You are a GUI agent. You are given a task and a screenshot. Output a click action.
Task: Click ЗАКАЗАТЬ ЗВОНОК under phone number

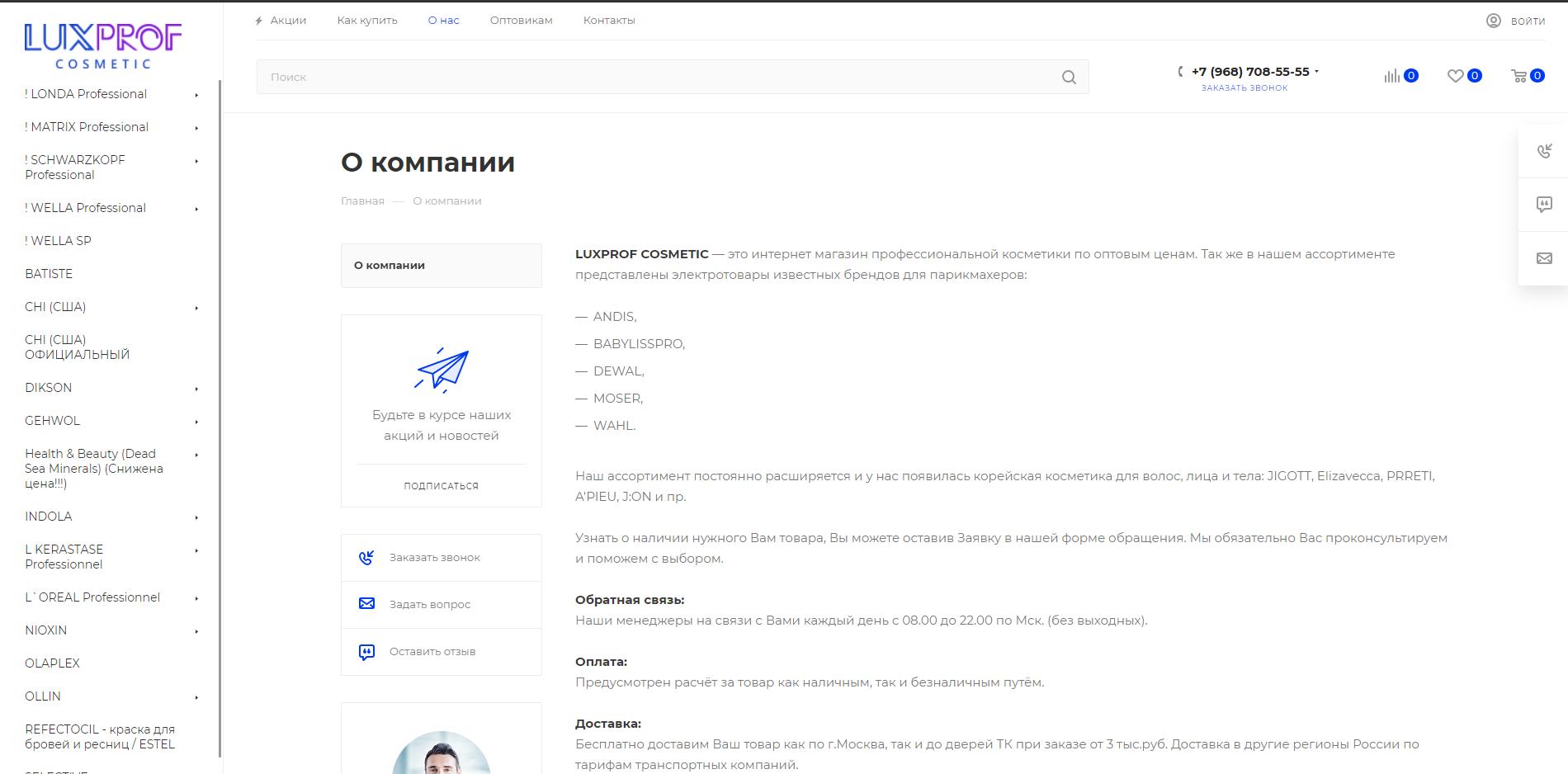[x=1244, y=88]
